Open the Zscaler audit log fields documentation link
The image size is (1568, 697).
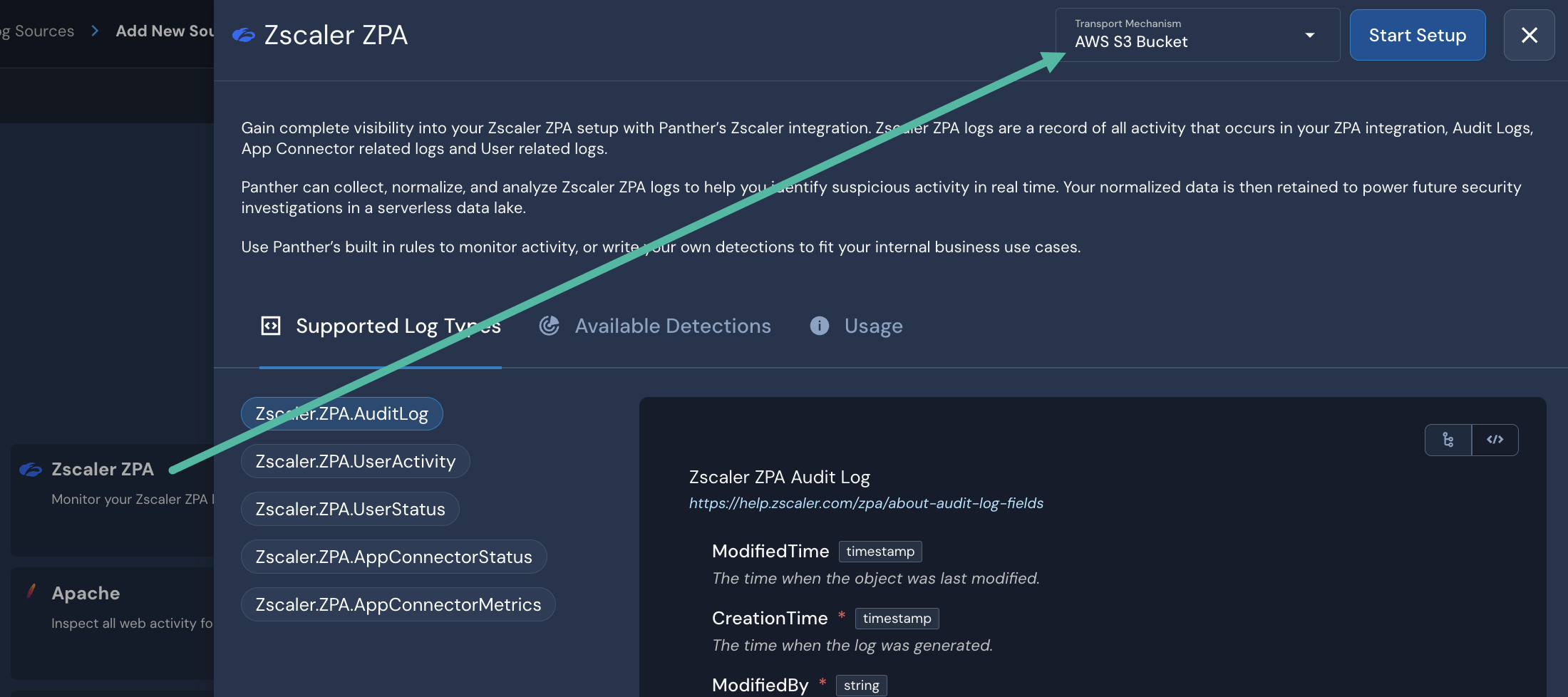865,503
